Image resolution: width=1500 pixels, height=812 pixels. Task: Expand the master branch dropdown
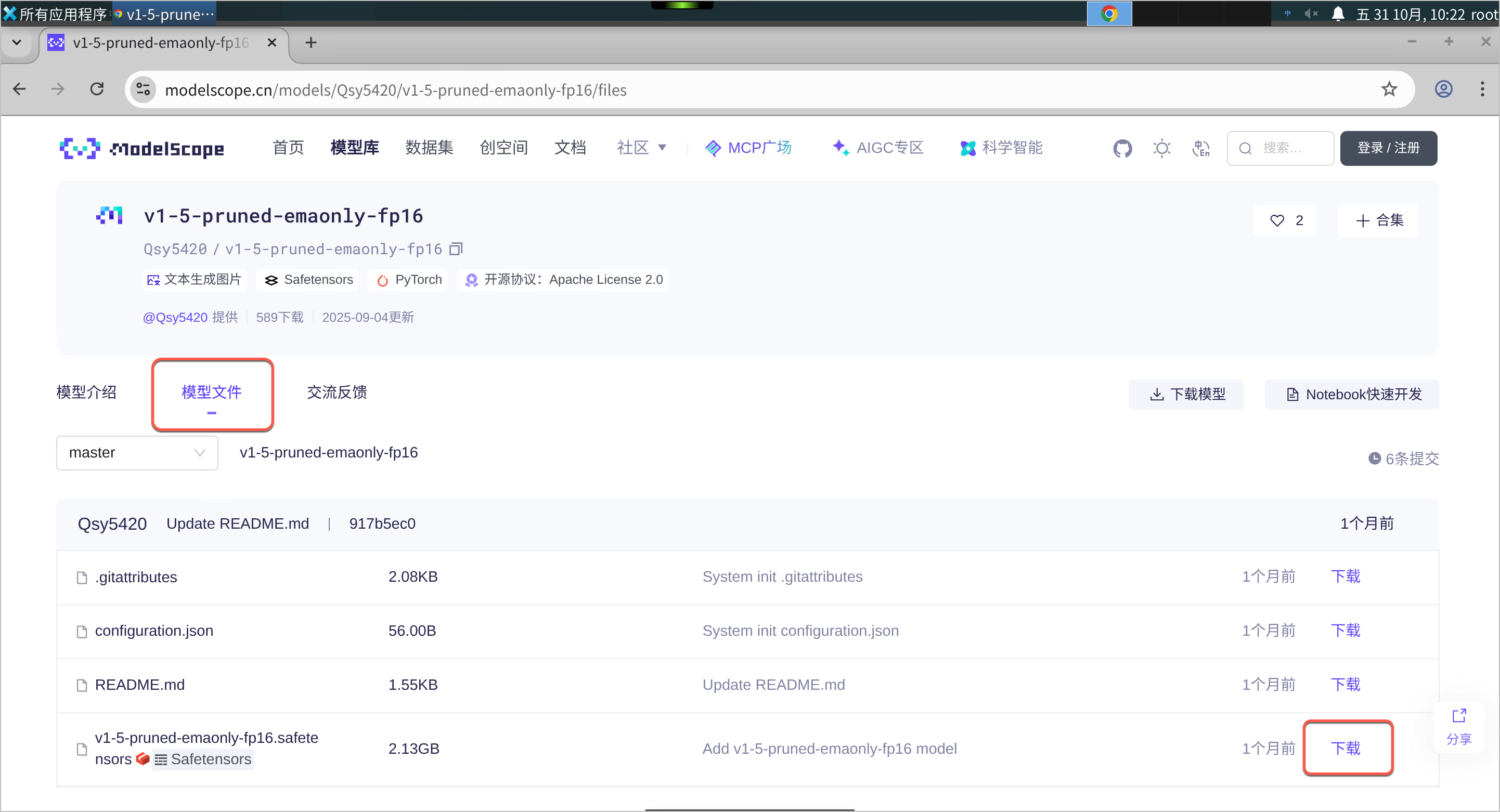(x=137, y=453)
